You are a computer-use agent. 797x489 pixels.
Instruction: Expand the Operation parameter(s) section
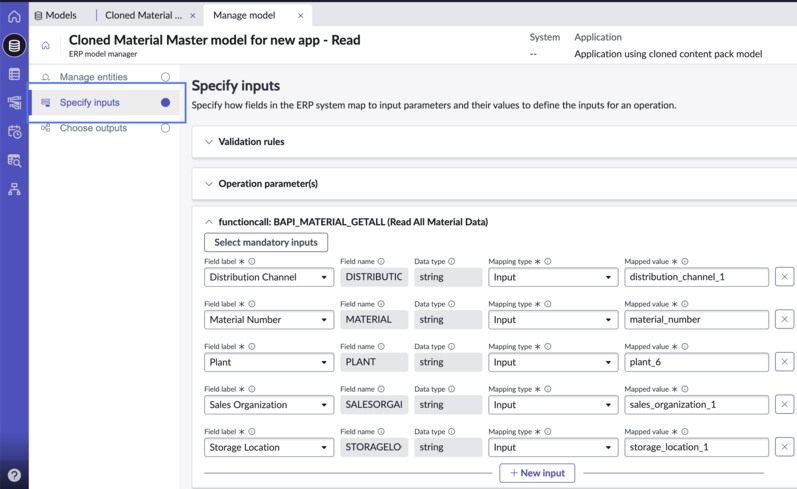tap(208, 184)
